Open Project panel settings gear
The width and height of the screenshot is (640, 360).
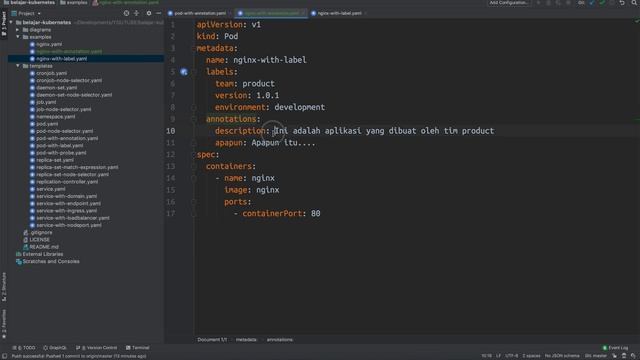149,13
